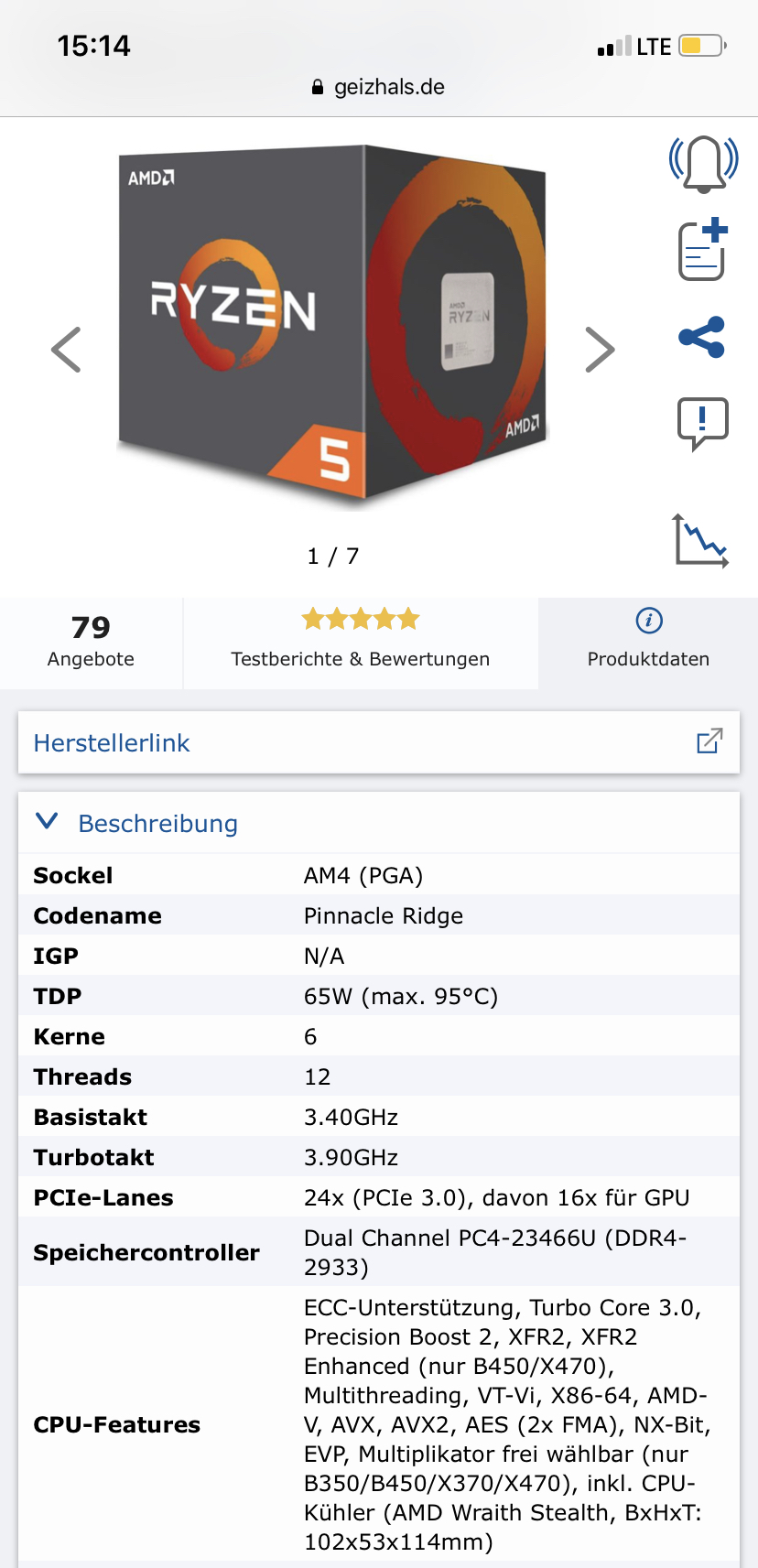Open the Herstellerlink link
This screenshot has height=1568, width=758.
(x=112, y=742)
